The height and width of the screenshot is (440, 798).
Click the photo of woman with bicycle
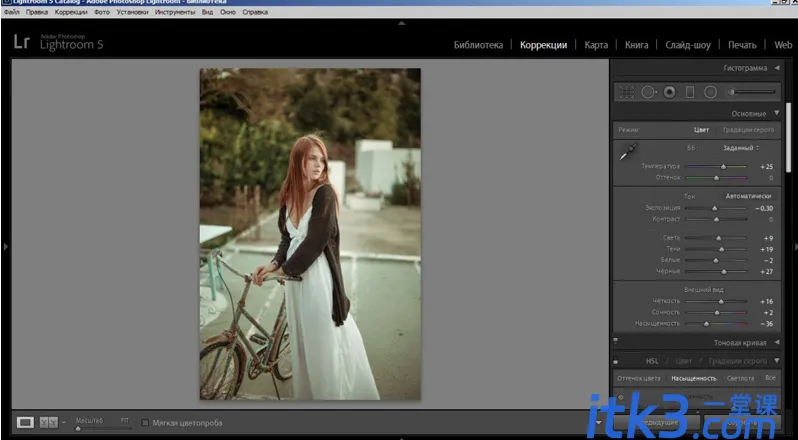tap(310, 234)
